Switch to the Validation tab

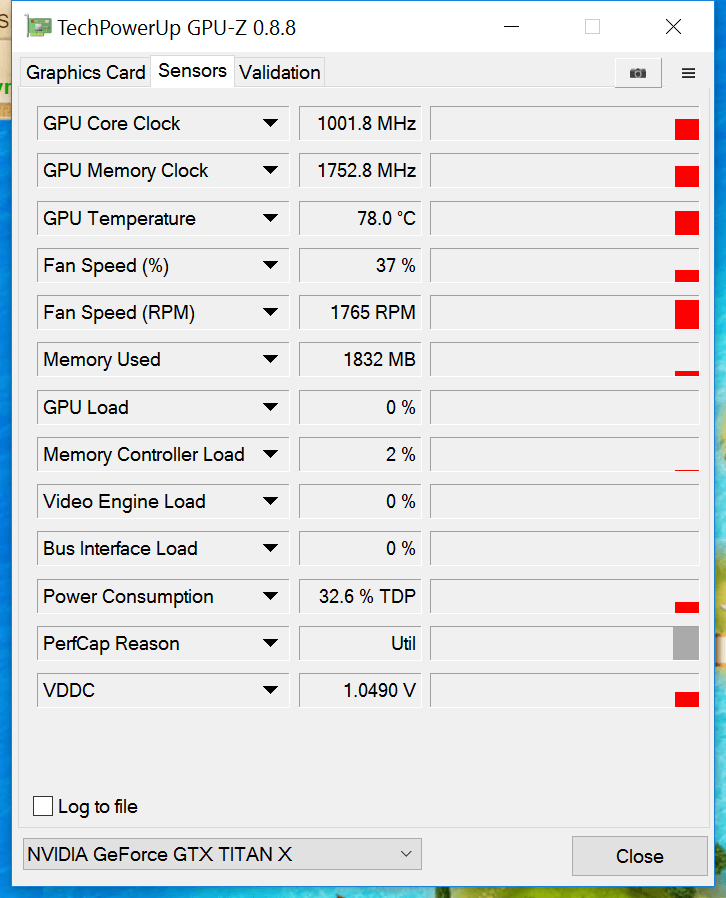click(280, 72)
